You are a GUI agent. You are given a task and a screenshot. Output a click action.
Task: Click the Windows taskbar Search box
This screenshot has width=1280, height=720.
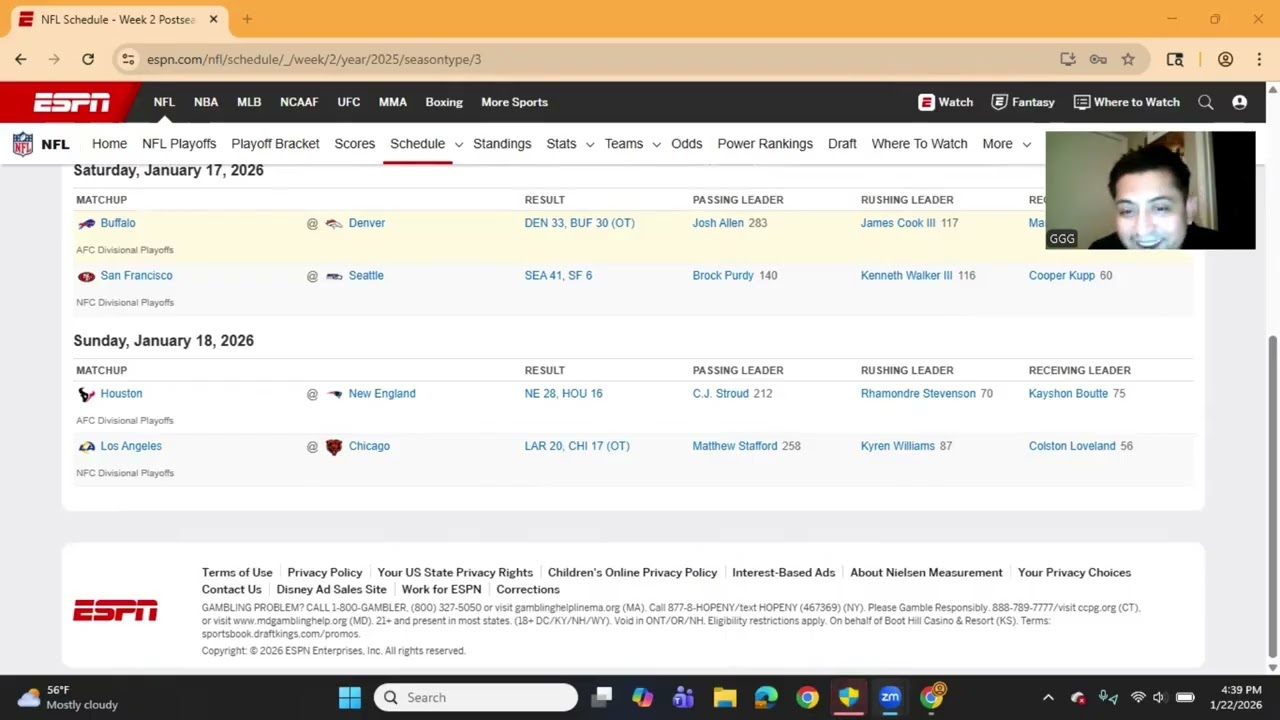point(476,697)
